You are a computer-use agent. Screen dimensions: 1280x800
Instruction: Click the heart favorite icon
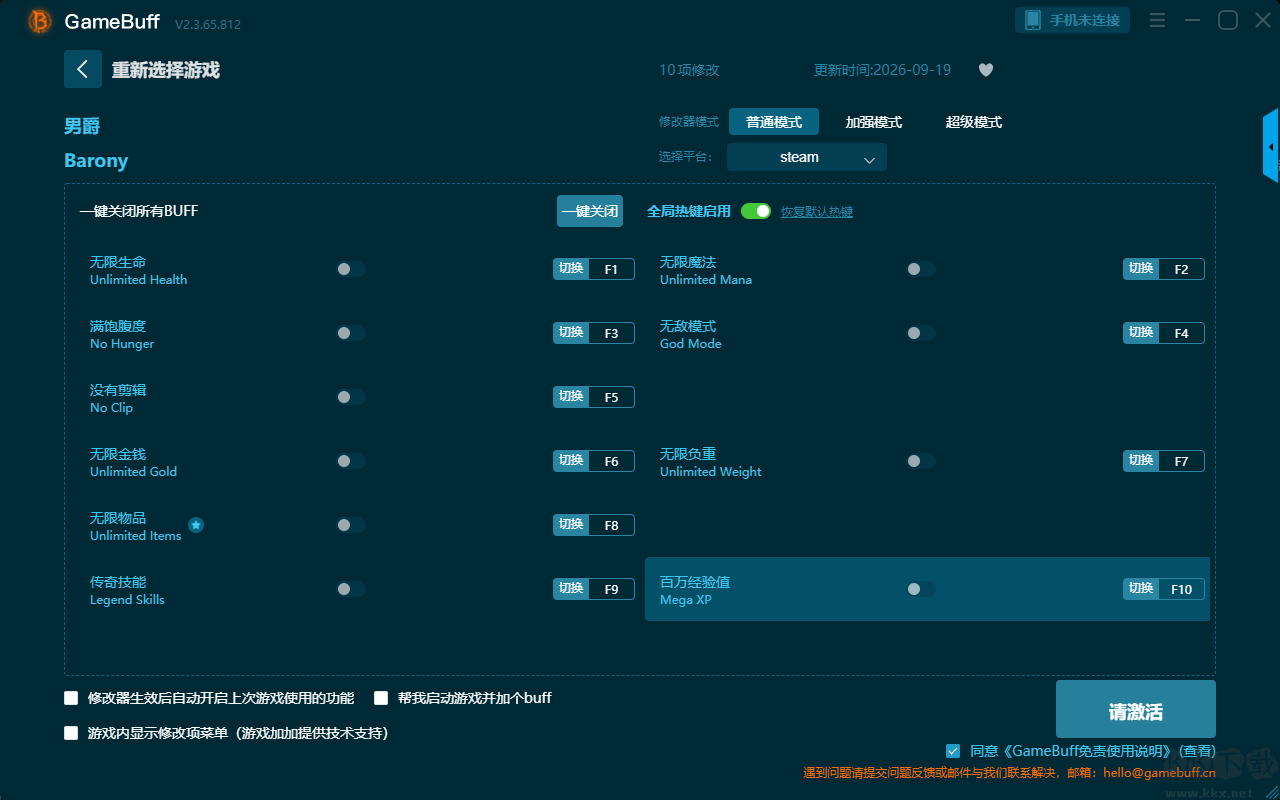tap(986, 70)
